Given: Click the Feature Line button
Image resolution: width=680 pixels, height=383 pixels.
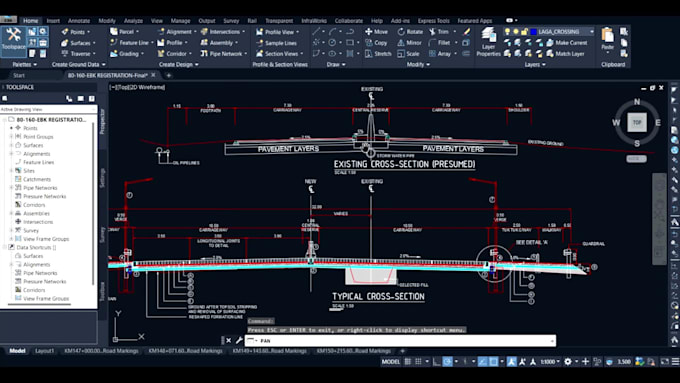Looking at the screenshot, I should click(131, 43).
